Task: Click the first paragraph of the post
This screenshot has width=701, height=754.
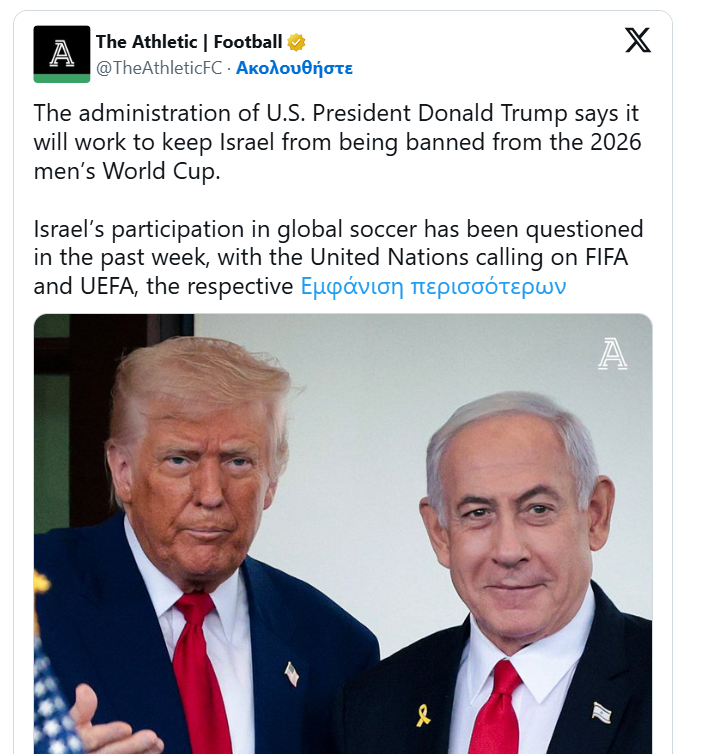Action: (338, 142)
